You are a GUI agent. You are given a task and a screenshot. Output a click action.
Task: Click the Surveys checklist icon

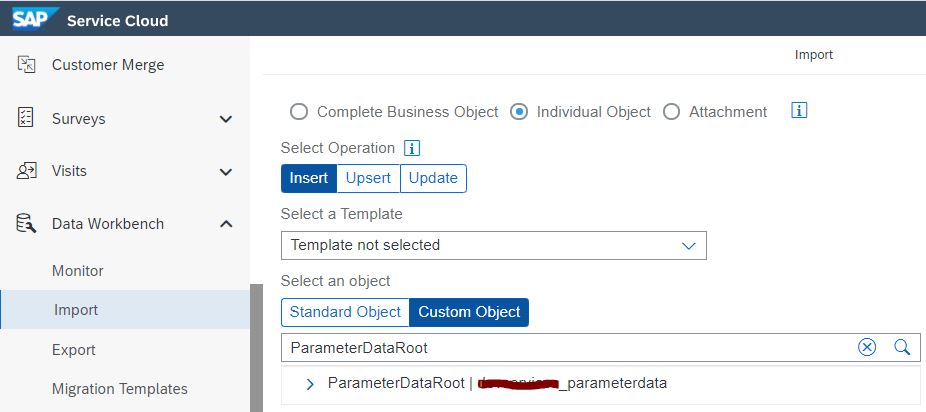click(x=27, y=118)
